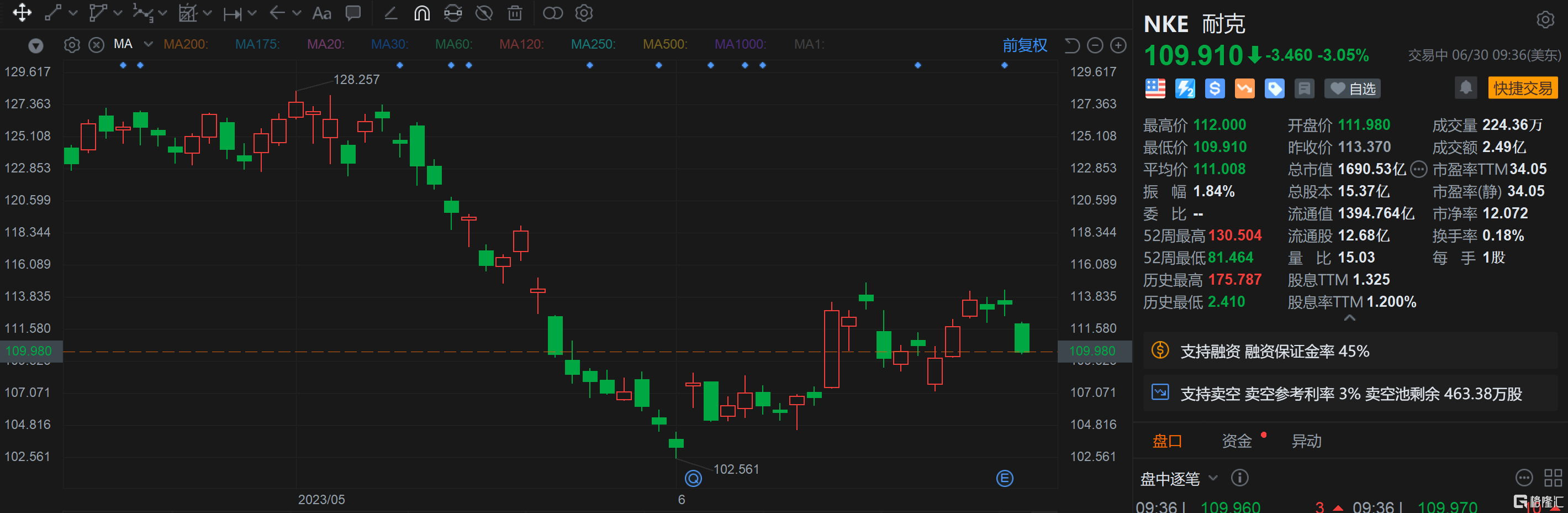Toggle continuous drawing mode icon
Viewport: 1568px width, 513px height.
click(x=453, y=13)
